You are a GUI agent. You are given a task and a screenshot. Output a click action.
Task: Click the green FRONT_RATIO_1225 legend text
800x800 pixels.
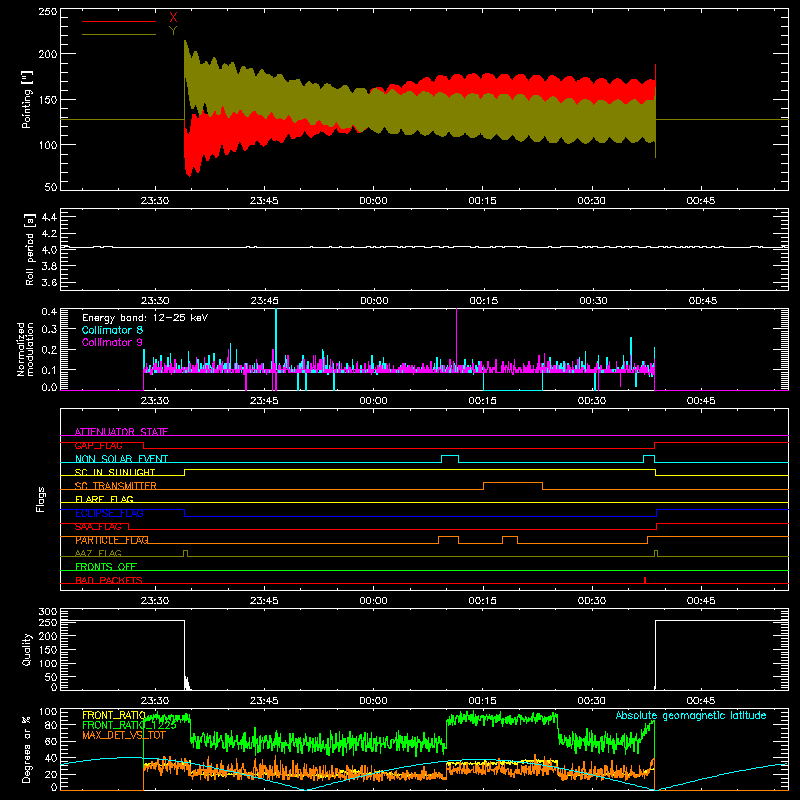[129, 725]
